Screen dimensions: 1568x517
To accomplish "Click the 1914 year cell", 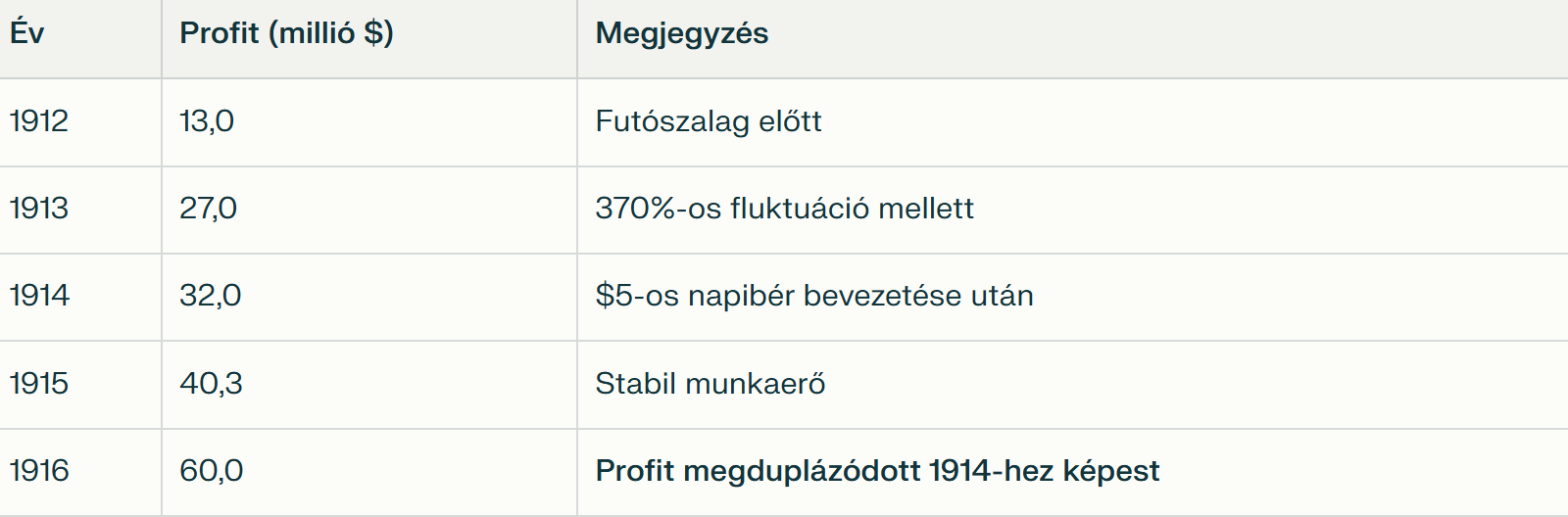I will click(39, 296).
